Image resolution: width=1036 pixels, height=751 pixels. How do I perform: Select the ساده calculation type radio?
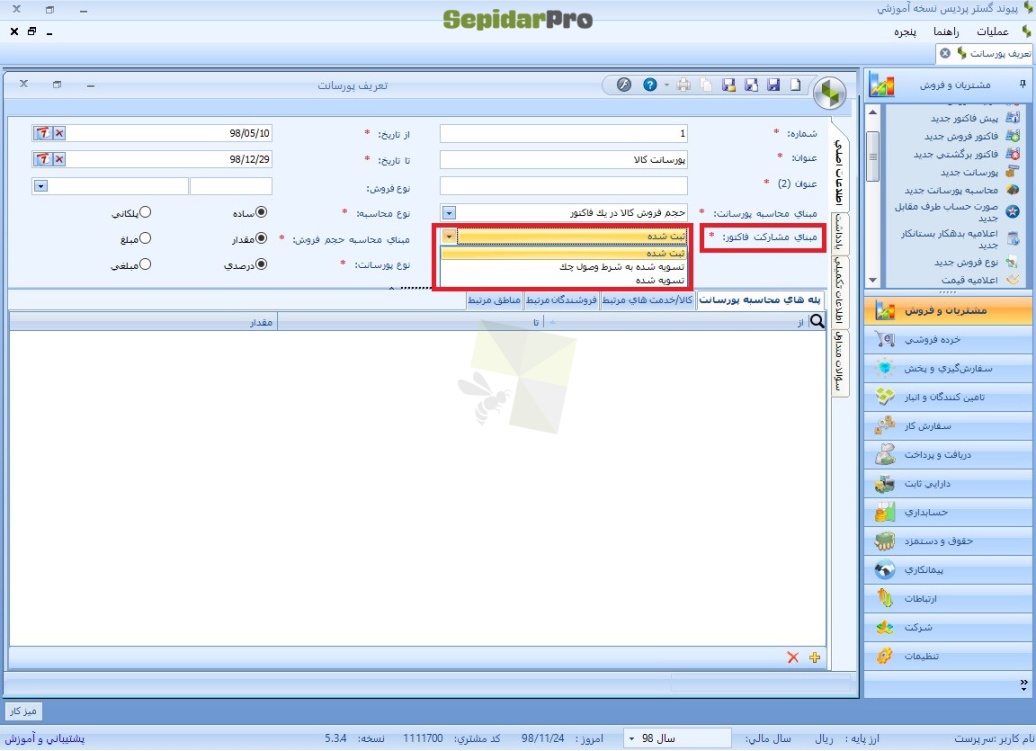point(262,212)
